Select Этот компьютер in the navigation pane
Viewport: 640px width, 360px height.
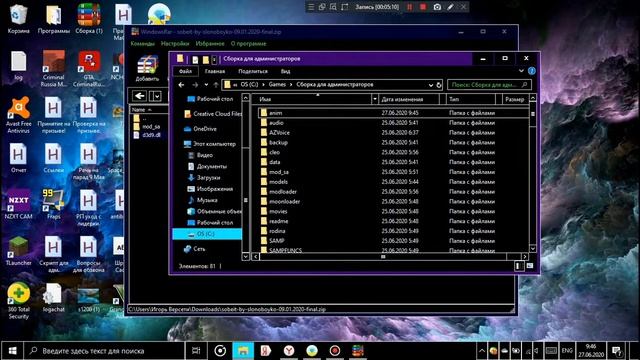click(x=210, y=144)
